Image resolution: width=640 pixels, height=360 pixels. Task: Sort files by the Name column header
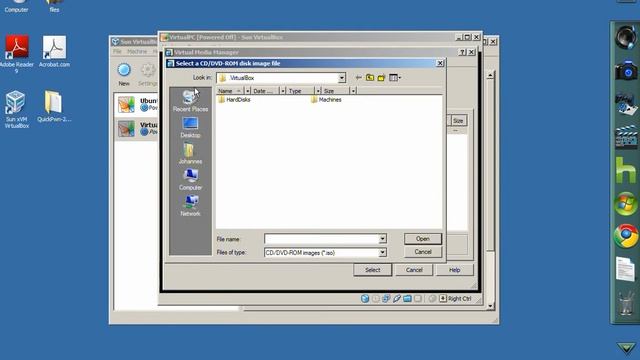pyautogui.click(x=230, y=91)
